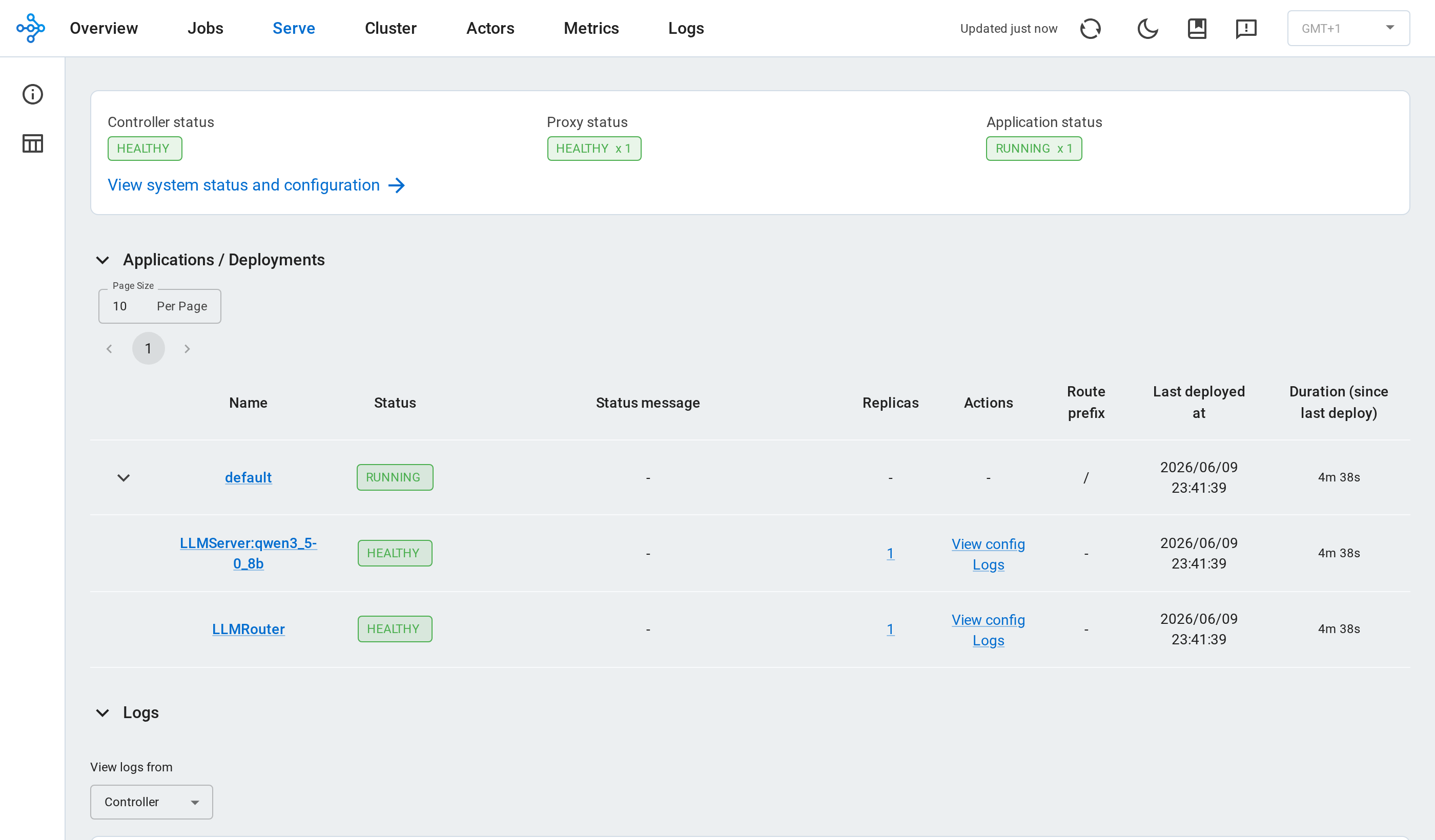Open the Cluster tab
This screenshot has width=1435, height=840.
tap(391, 28)
